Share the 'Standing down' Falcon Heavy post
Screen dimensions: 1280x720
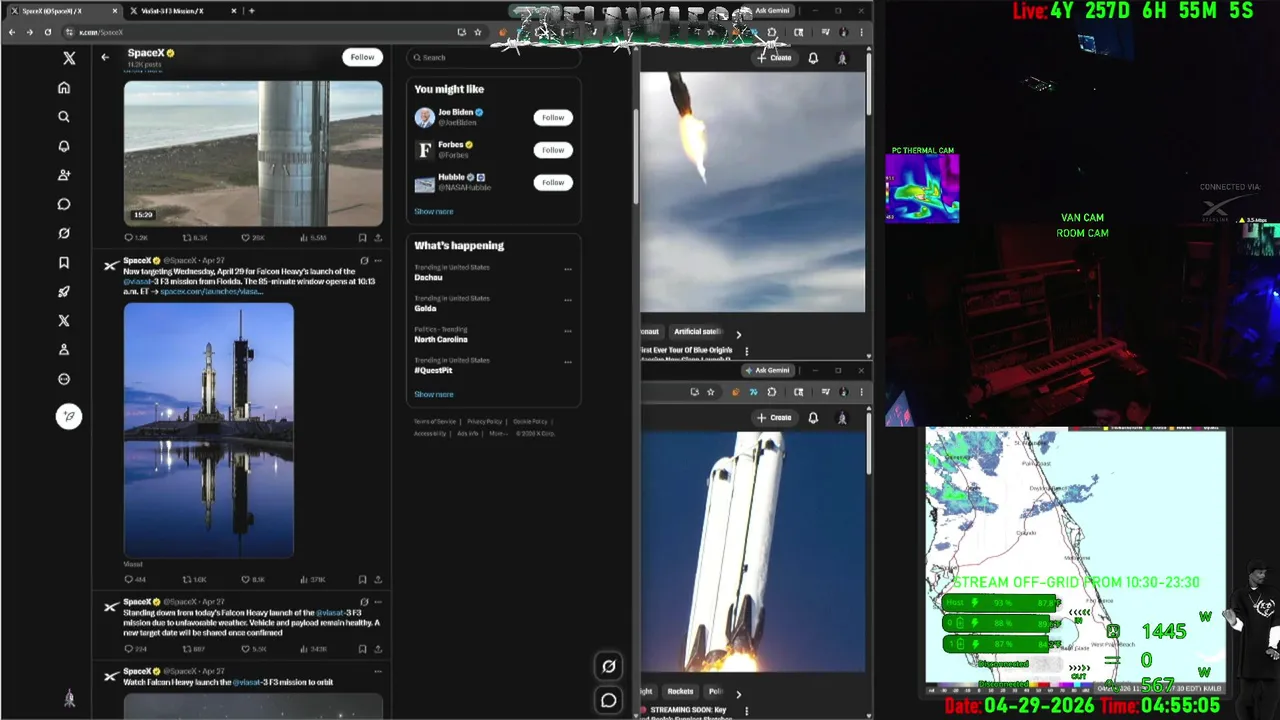378,649
